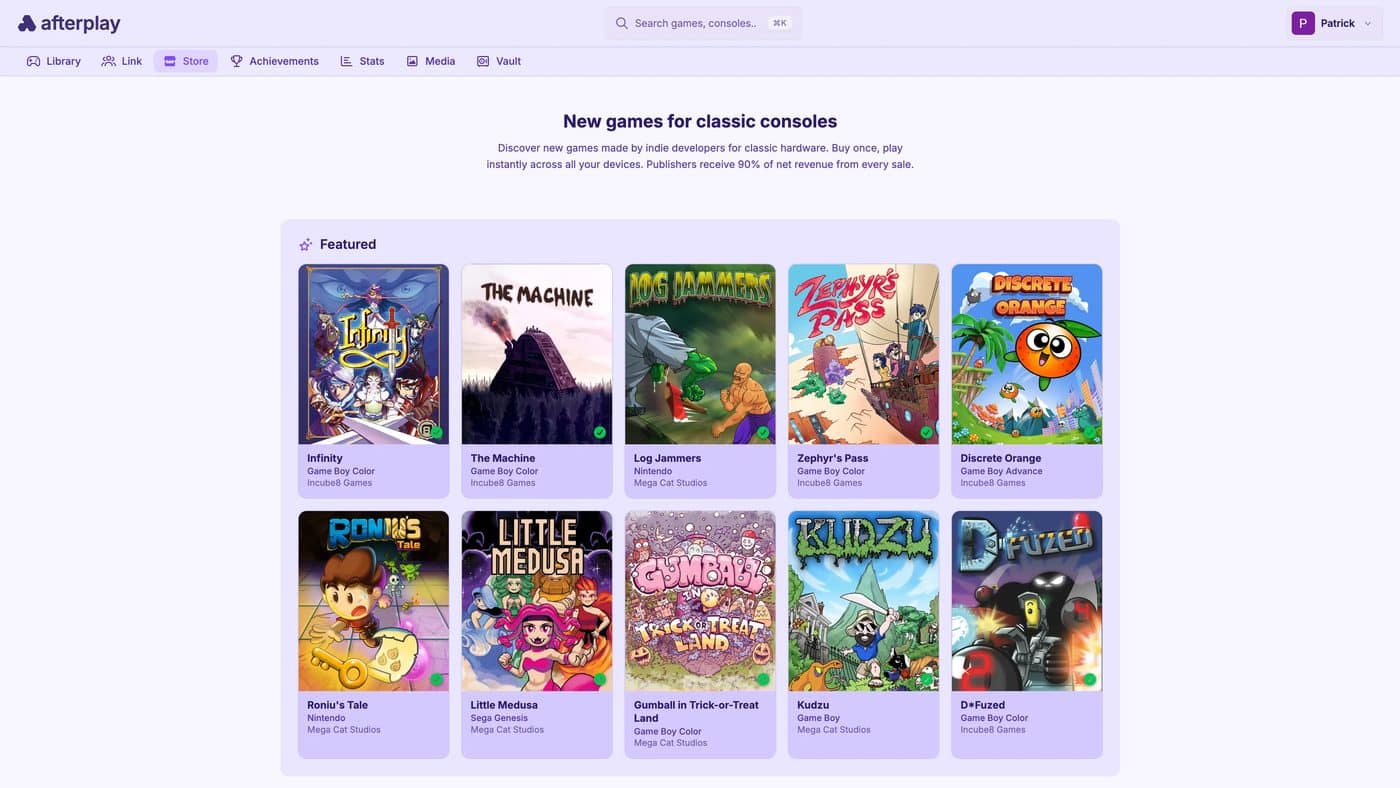
Task: Click the search games input field
Action: 703,23
